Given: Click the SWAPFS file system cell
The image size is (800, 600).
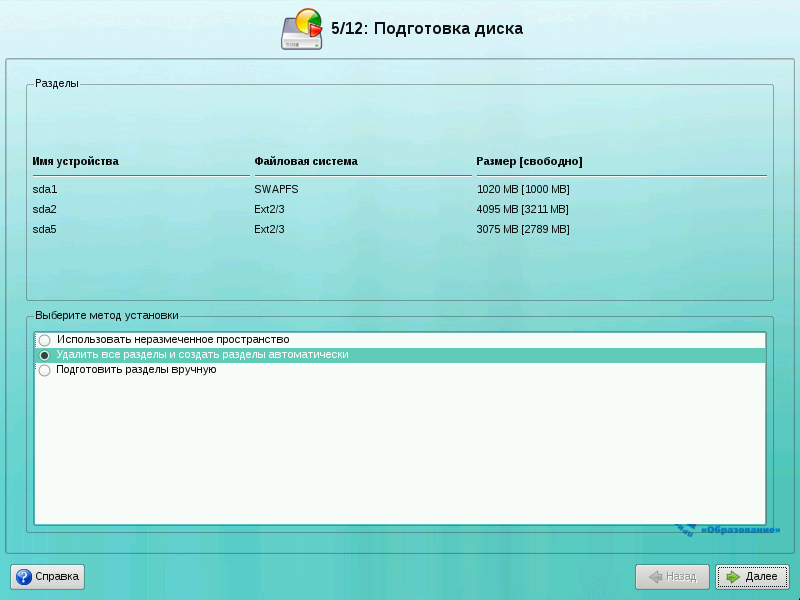Looking at the screenshot, I should click(275, 189).
